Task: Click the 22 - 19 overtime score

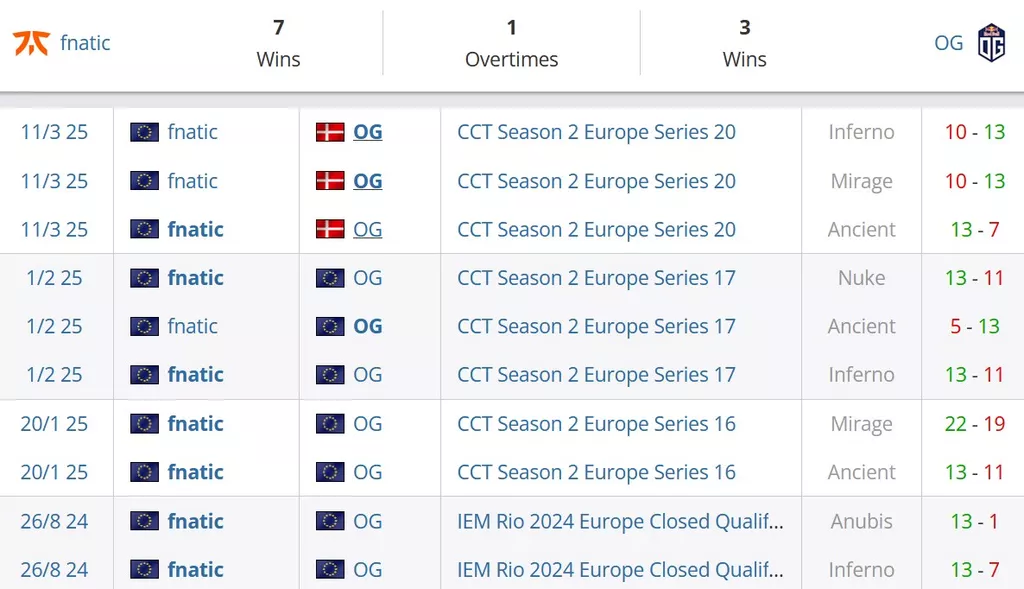Action: [974, 424]
